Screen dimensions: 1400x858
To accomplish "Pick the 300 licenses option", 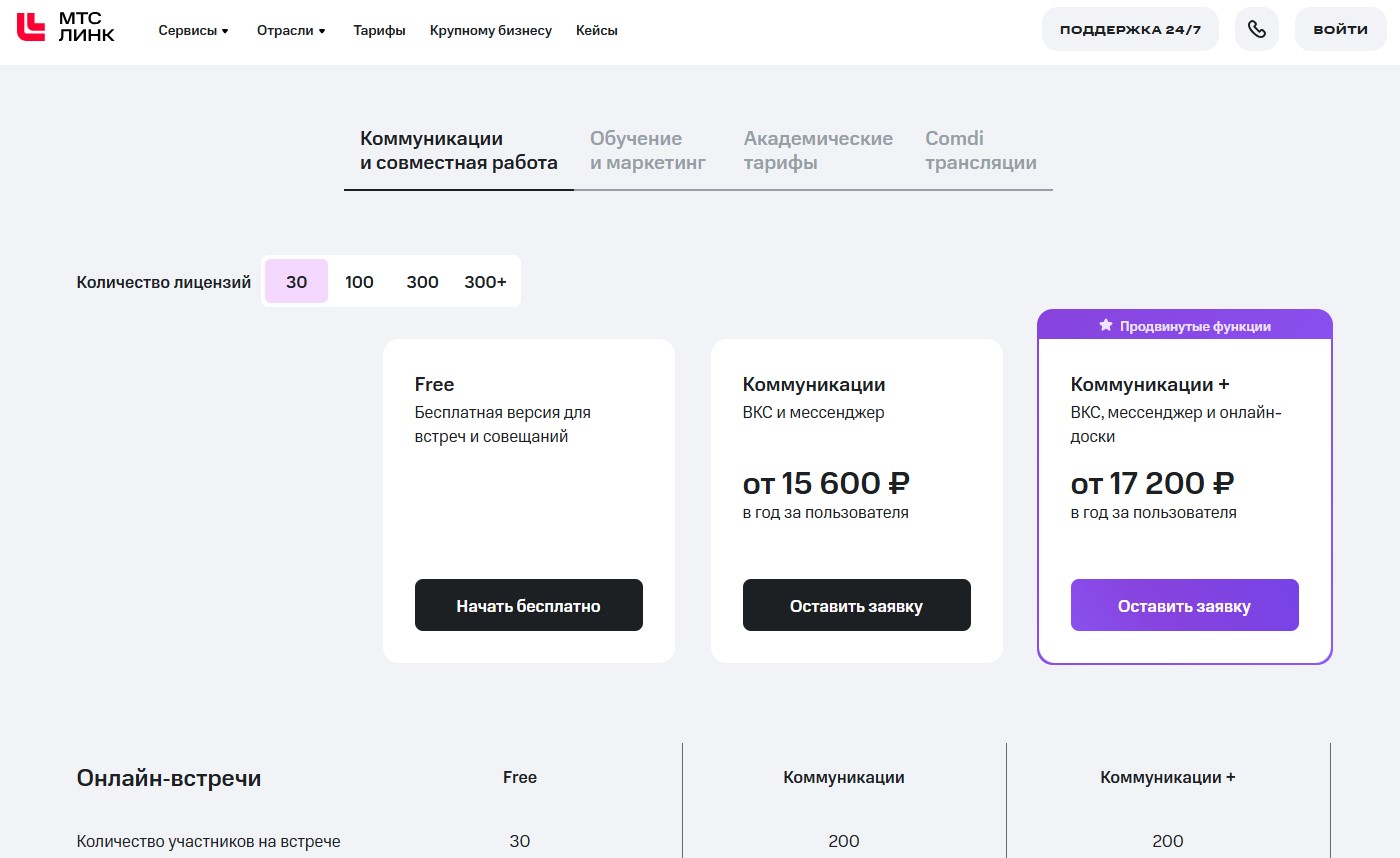I will pos(422,282).
